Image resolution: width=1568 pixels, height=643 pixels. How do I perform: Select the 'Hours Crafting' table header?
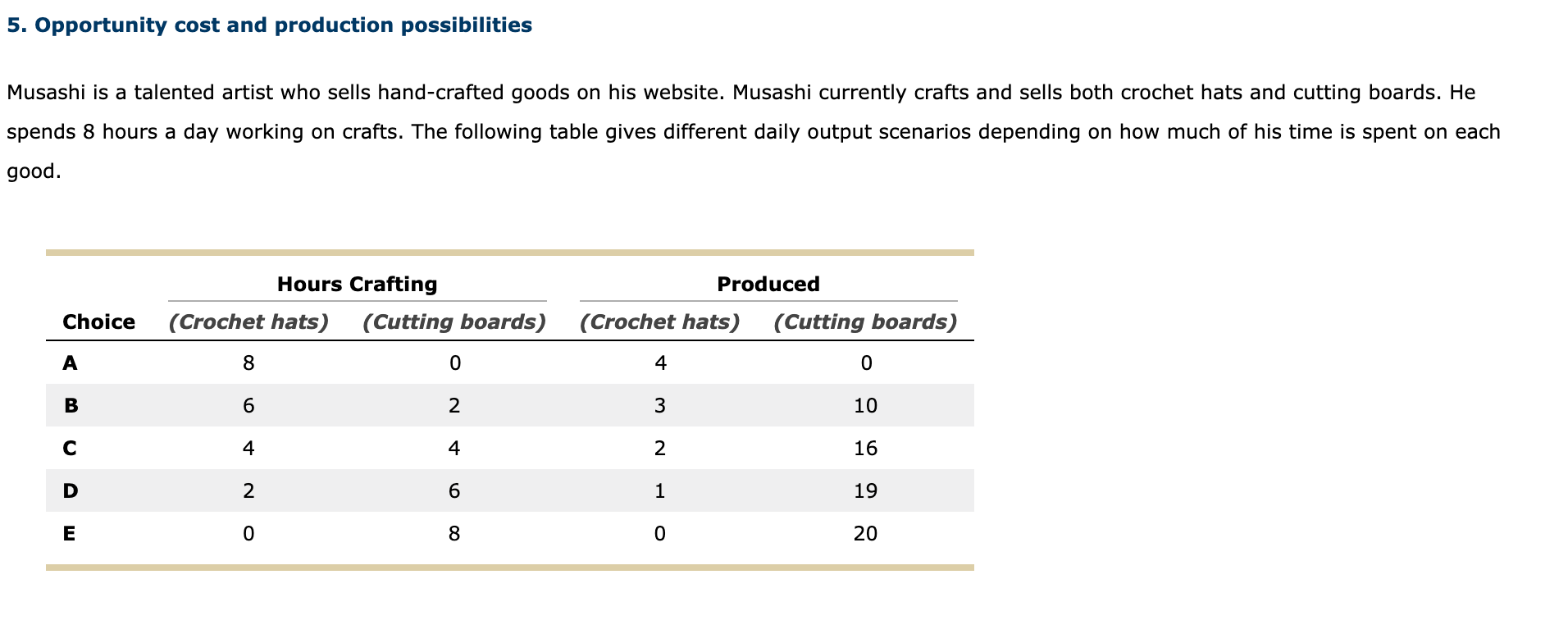(357, 285)
